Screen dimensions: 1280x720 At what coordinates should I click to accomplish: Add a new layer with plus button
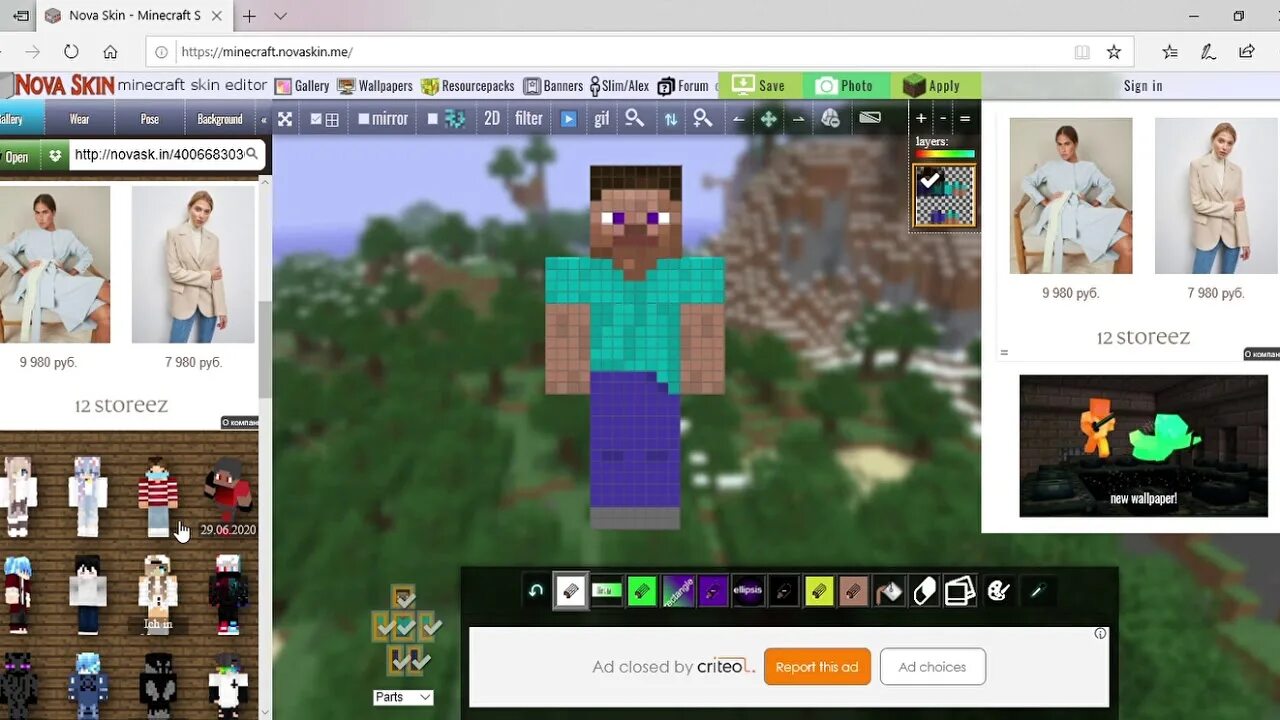tap(921, 118)
